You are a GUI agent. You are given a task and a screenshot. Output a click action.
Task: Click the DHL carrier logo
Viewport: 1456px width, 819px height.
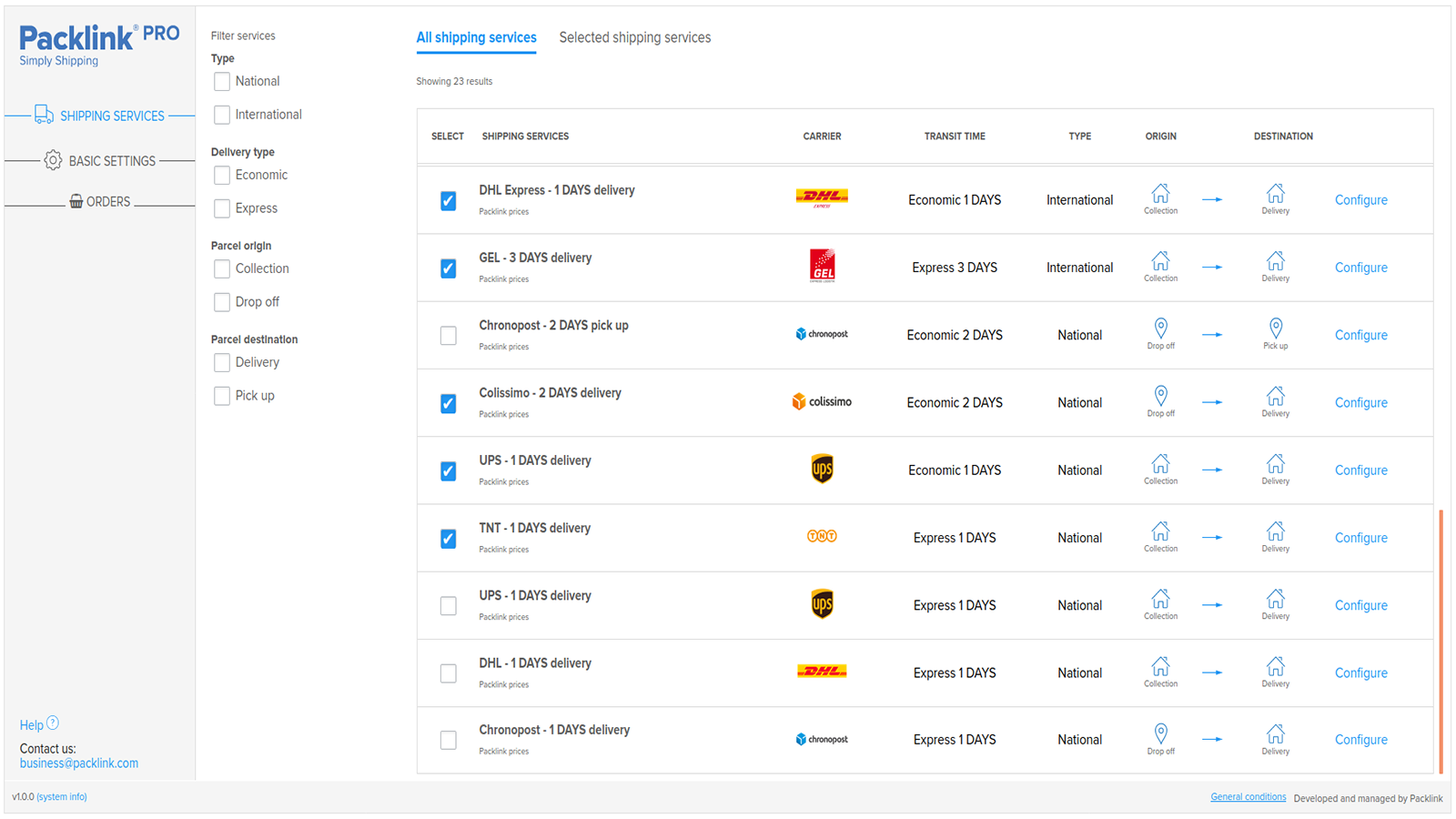point(822,197)
